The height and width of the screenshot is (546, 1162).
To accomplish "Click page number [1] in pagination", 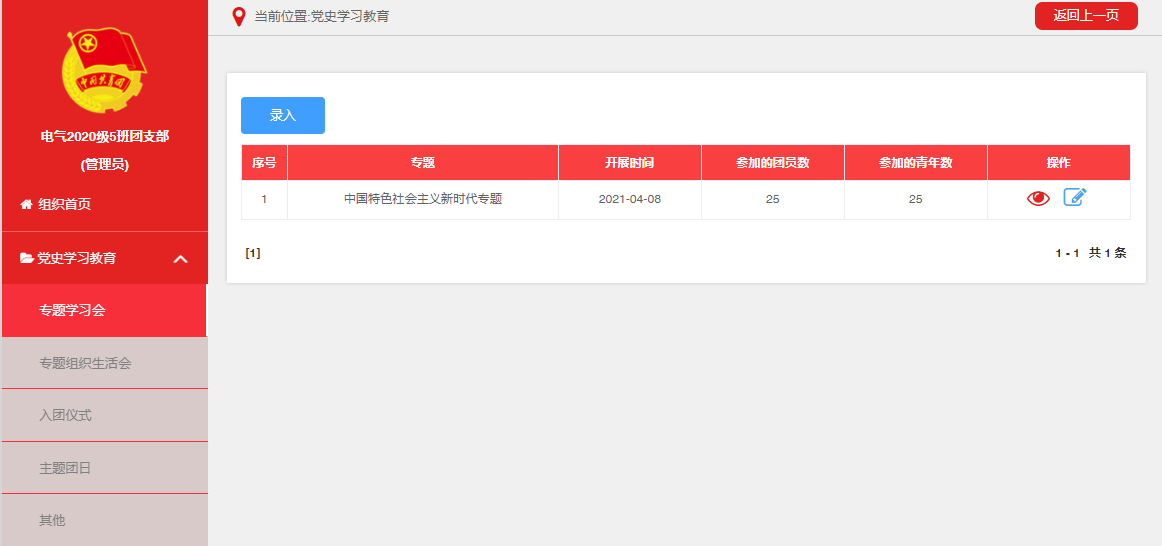I will [253, 253].
